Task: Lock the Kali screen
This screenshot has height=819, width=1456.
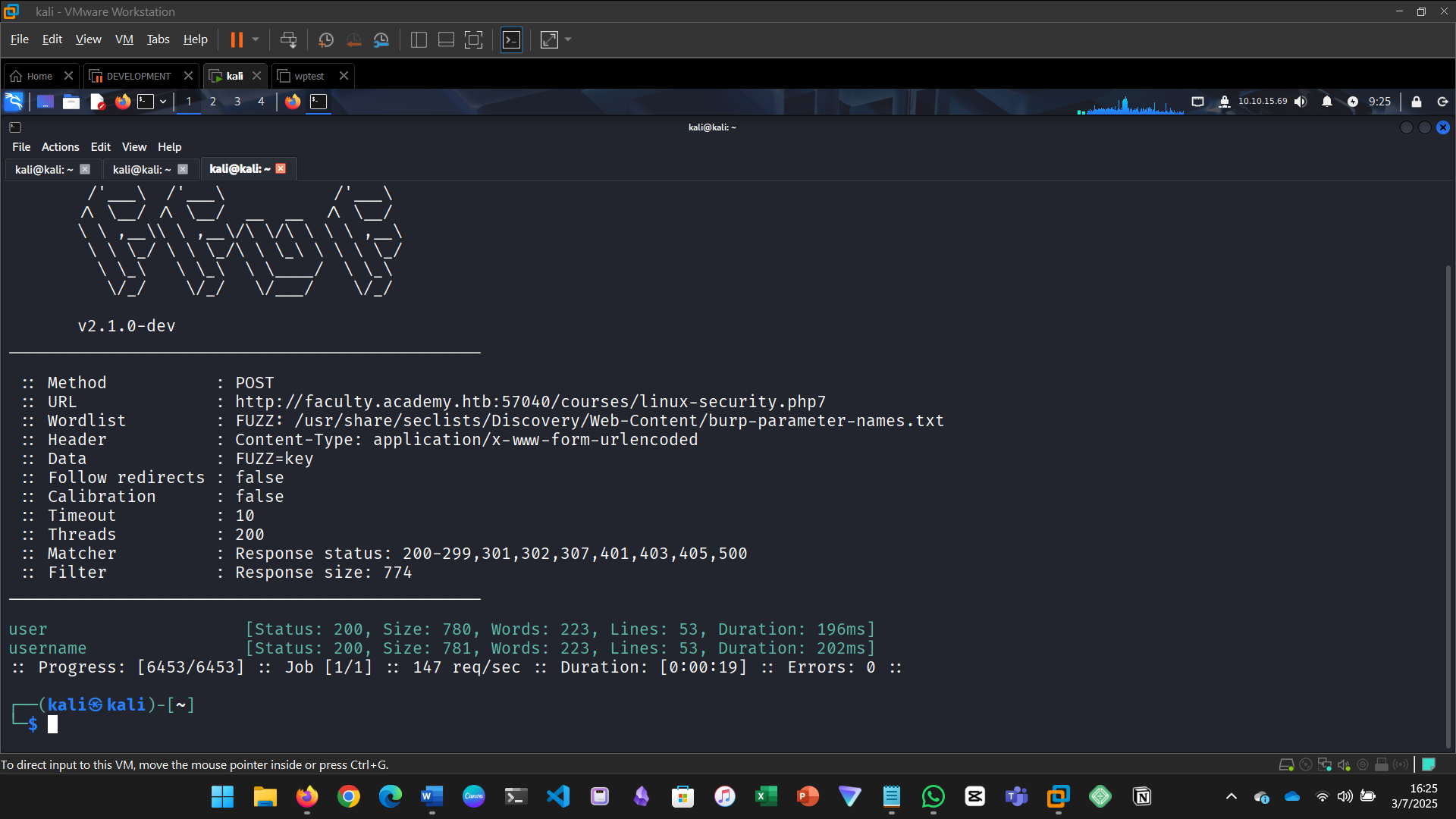Action: 1417,102
